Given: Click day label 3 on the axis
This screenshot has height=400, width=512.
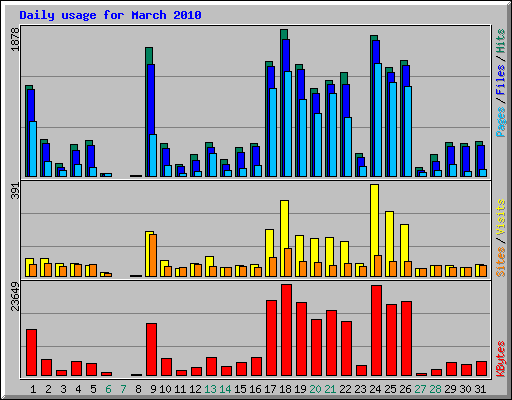Looking at the screenshot, I should point(63,389).
